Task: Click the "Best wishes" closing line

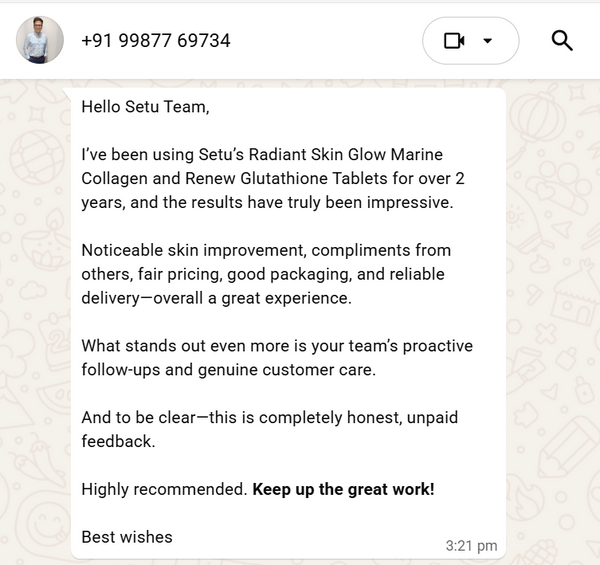Action: pos(127,537)
